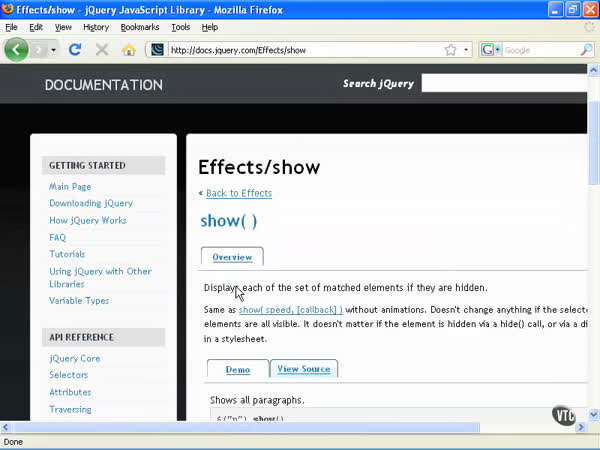This screenshot has width=600, height=450.
Task: Open the Bookmarks menu
Action: tap(140, 27)
